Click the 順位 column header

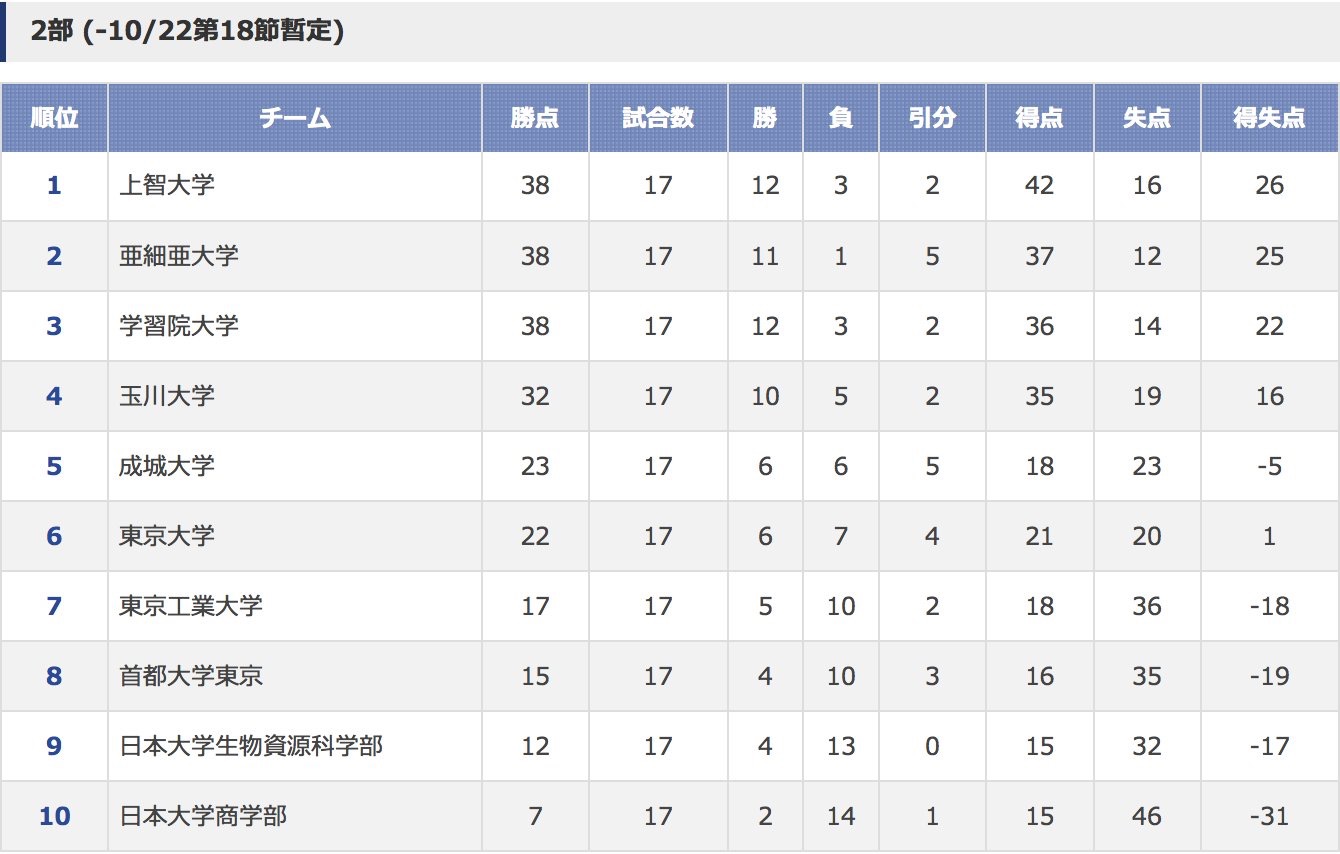(54, 118)
